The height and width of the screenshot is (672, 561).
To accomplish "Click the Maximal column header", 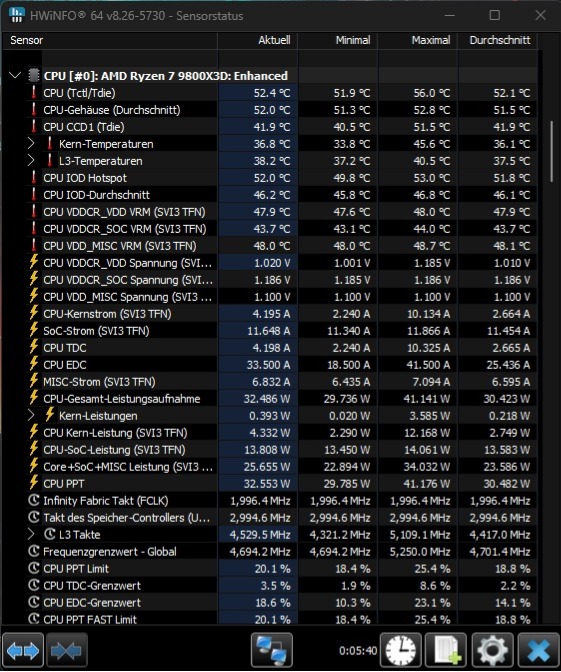I will coord(418,40).
